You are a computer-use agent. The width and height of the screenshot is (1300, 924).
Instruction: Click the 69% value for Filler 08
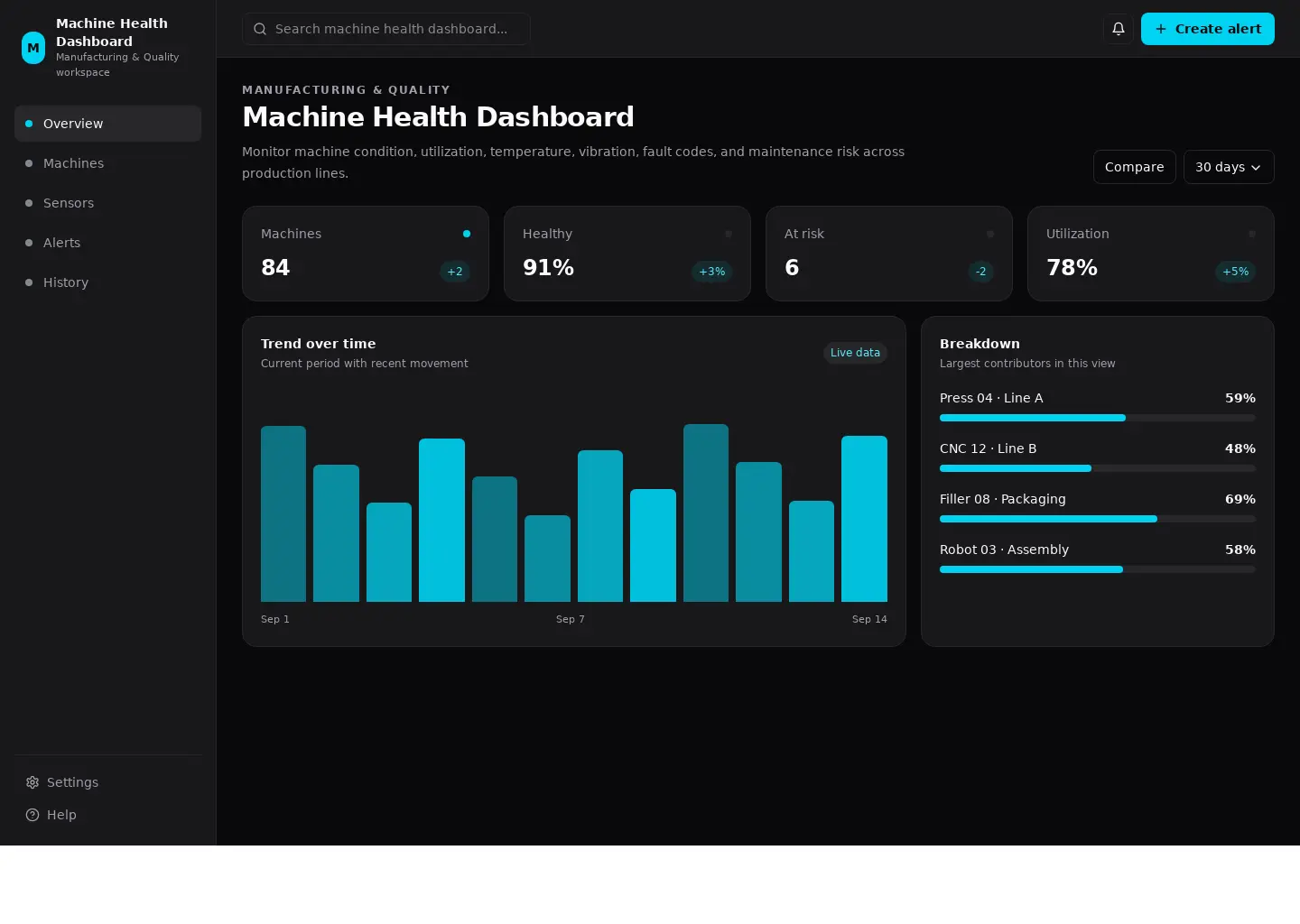[1240, 499]
